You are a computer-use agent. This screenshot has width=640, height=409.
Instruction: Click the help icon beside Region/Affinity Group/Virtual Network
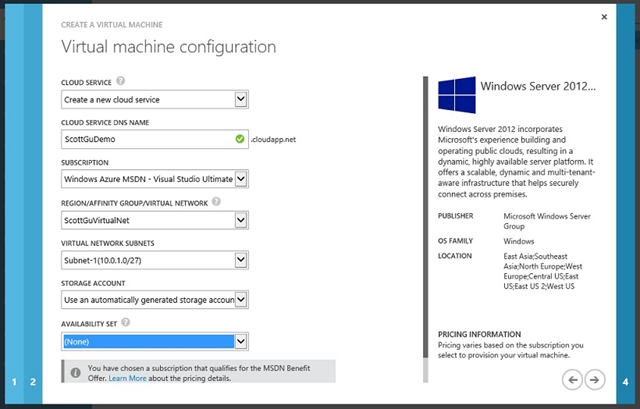click(216, 202)
